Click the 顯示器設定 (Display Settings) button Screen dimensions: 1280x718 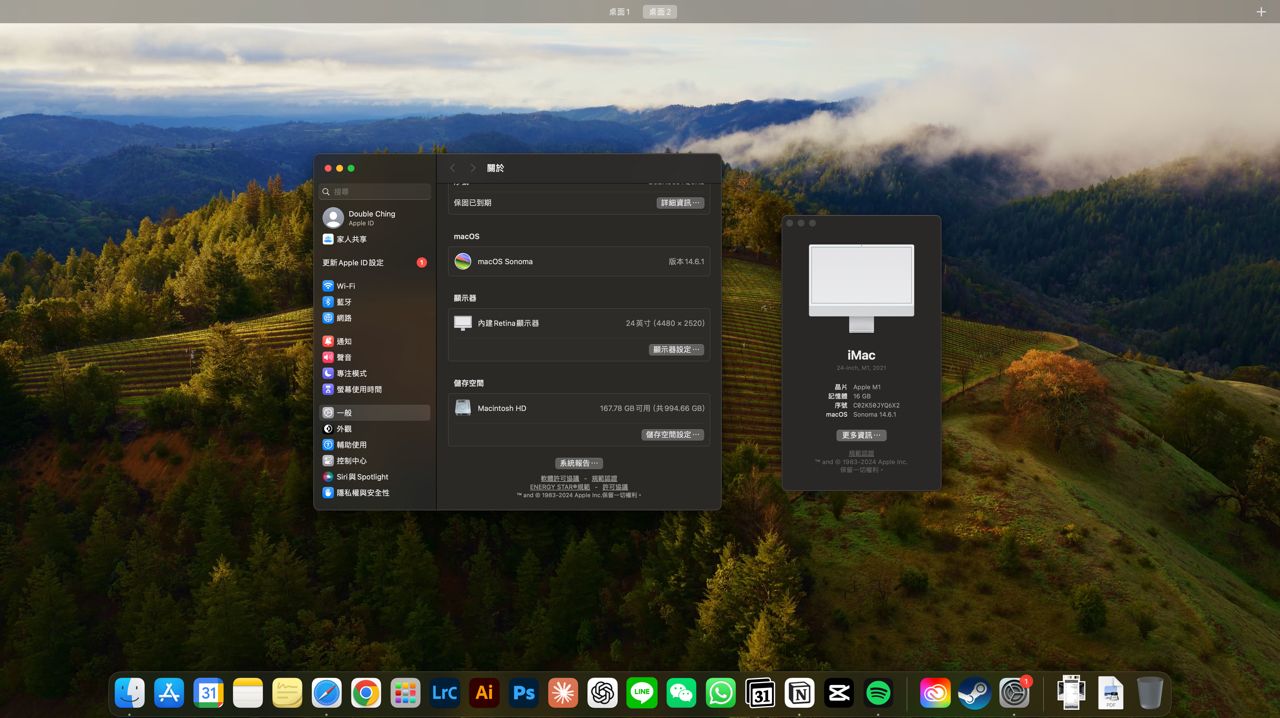pyautogui.click(x=677, y=350)
